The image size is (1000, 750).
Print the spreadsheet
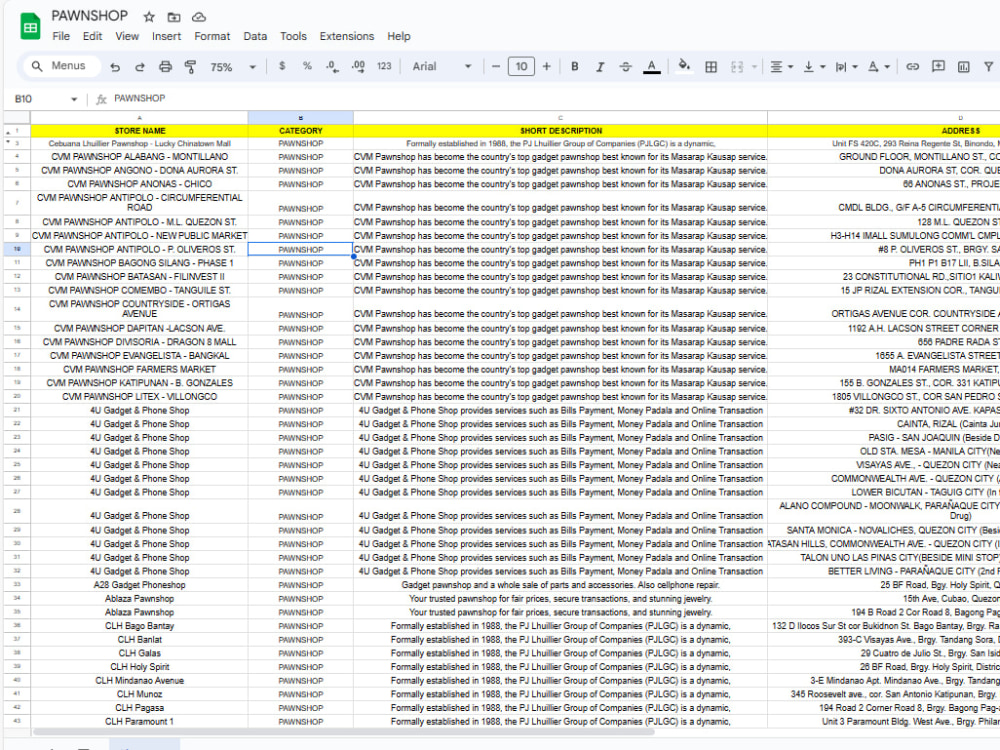[x=165, y=66]
